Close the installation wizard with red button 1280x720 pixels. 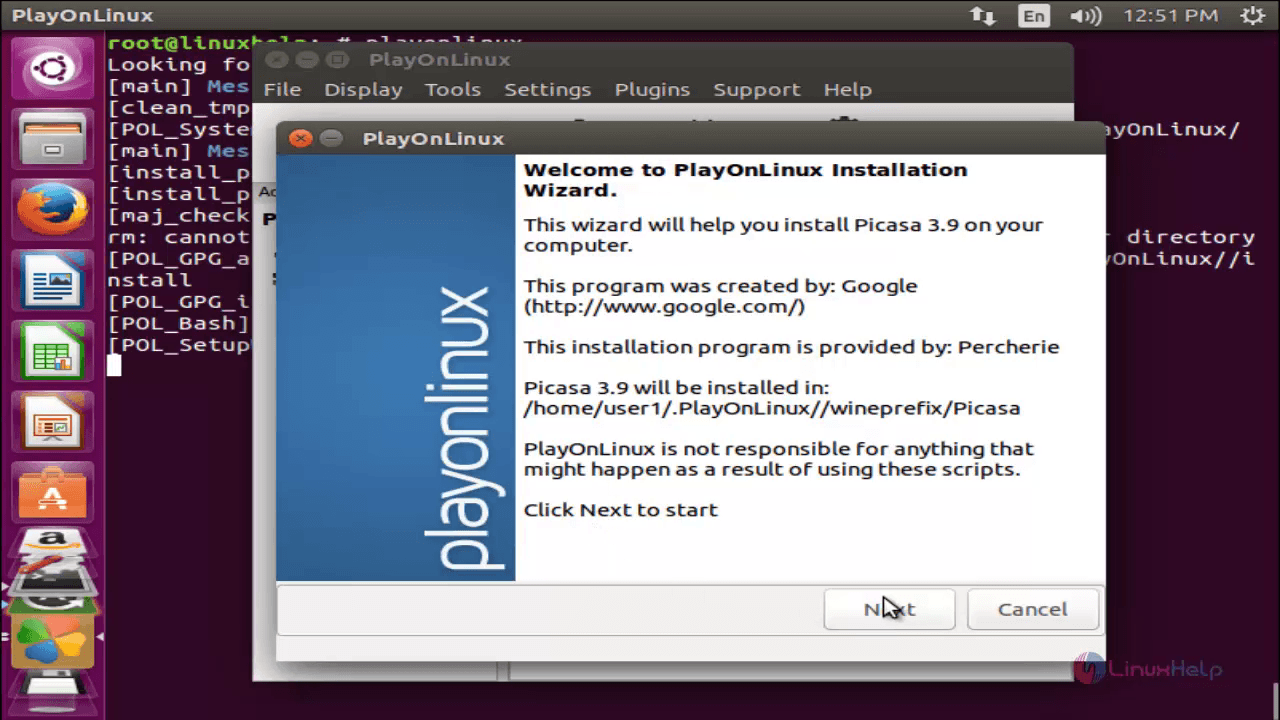click(300, 139)
